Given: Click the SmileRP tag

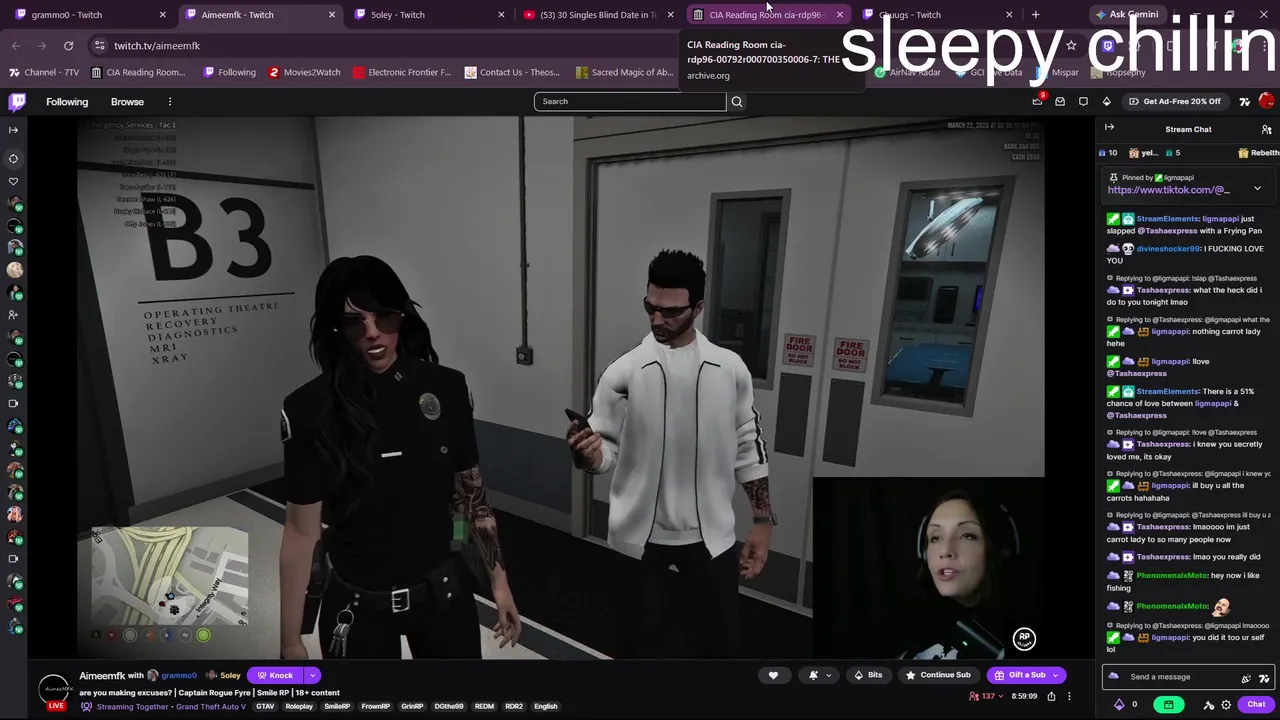Looking at the screenshot, I should point(337,707).
